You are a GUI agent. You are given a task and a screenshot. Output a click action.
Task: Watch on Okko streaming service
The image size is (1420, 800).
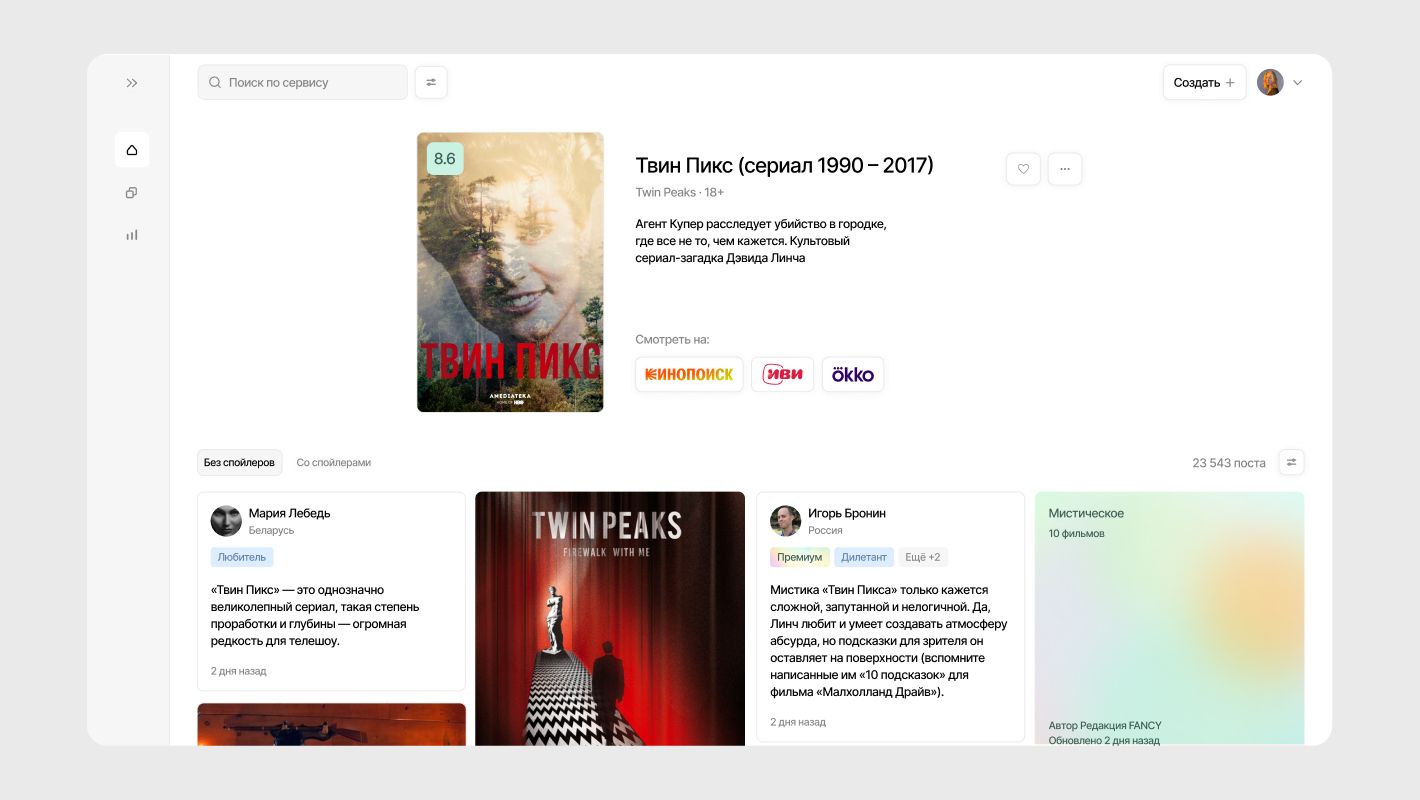853,375
